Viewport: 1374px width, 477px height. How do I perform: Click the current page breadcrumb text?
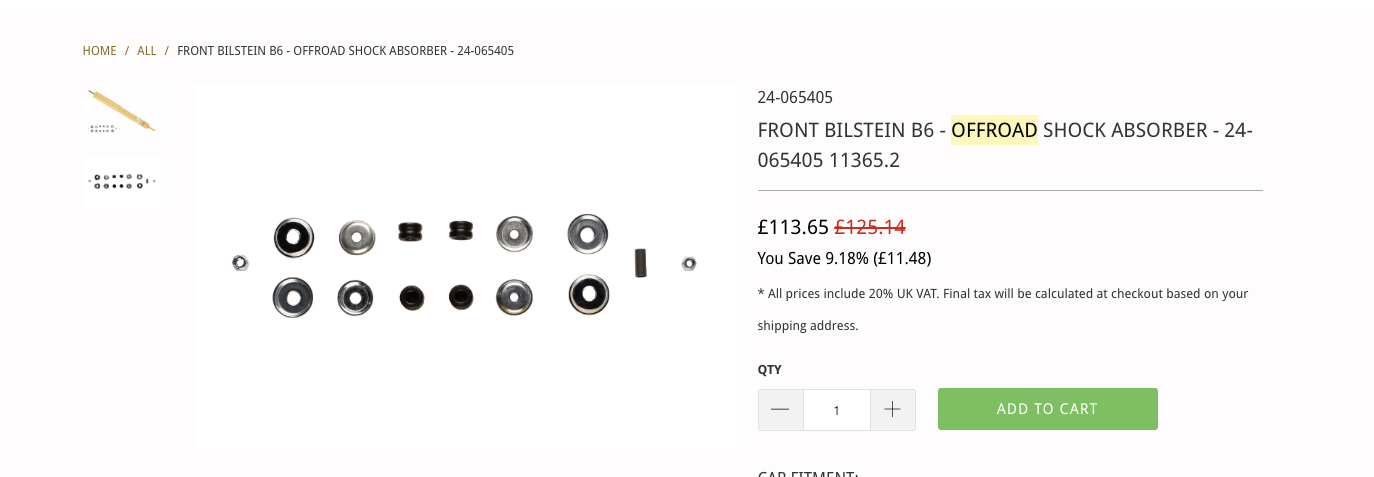pos(345,51)
